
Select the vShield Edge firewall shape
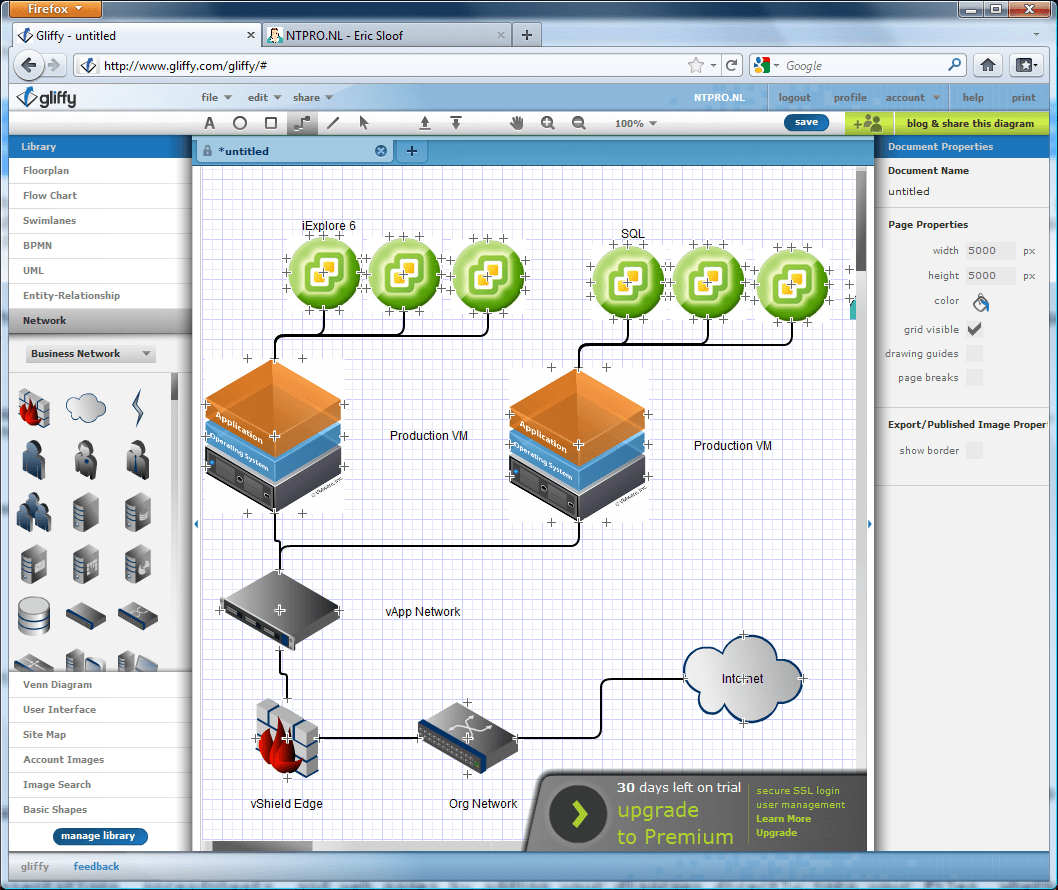click(287, 738)
